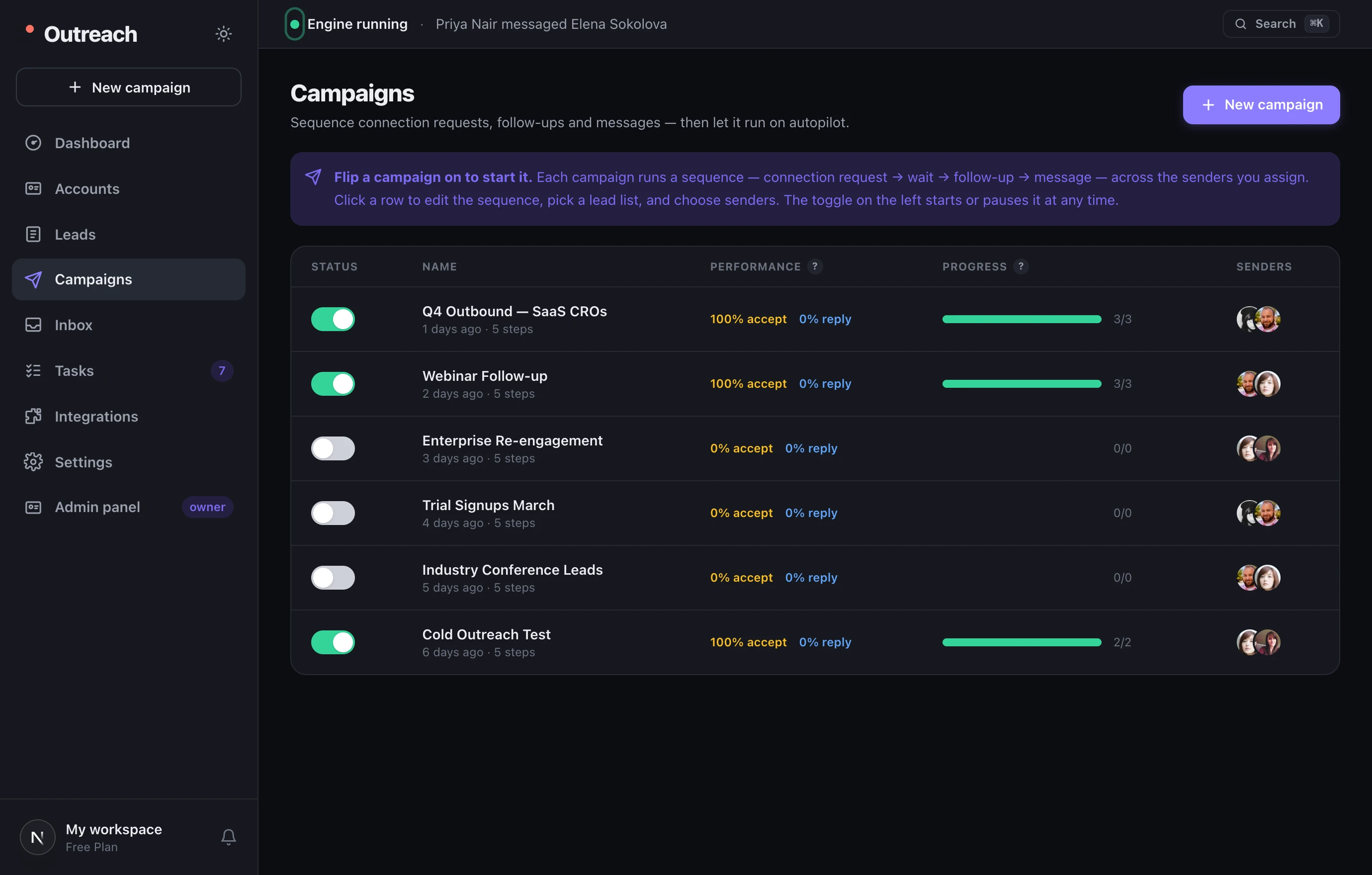Click Q4 Outbound progress bar

1022,319
